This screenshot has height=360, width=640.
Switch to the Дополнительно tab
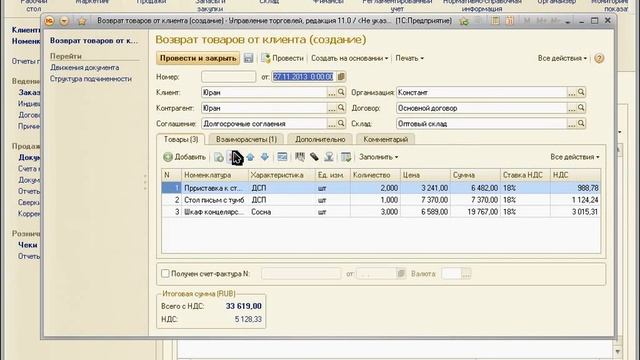(320, 139)
